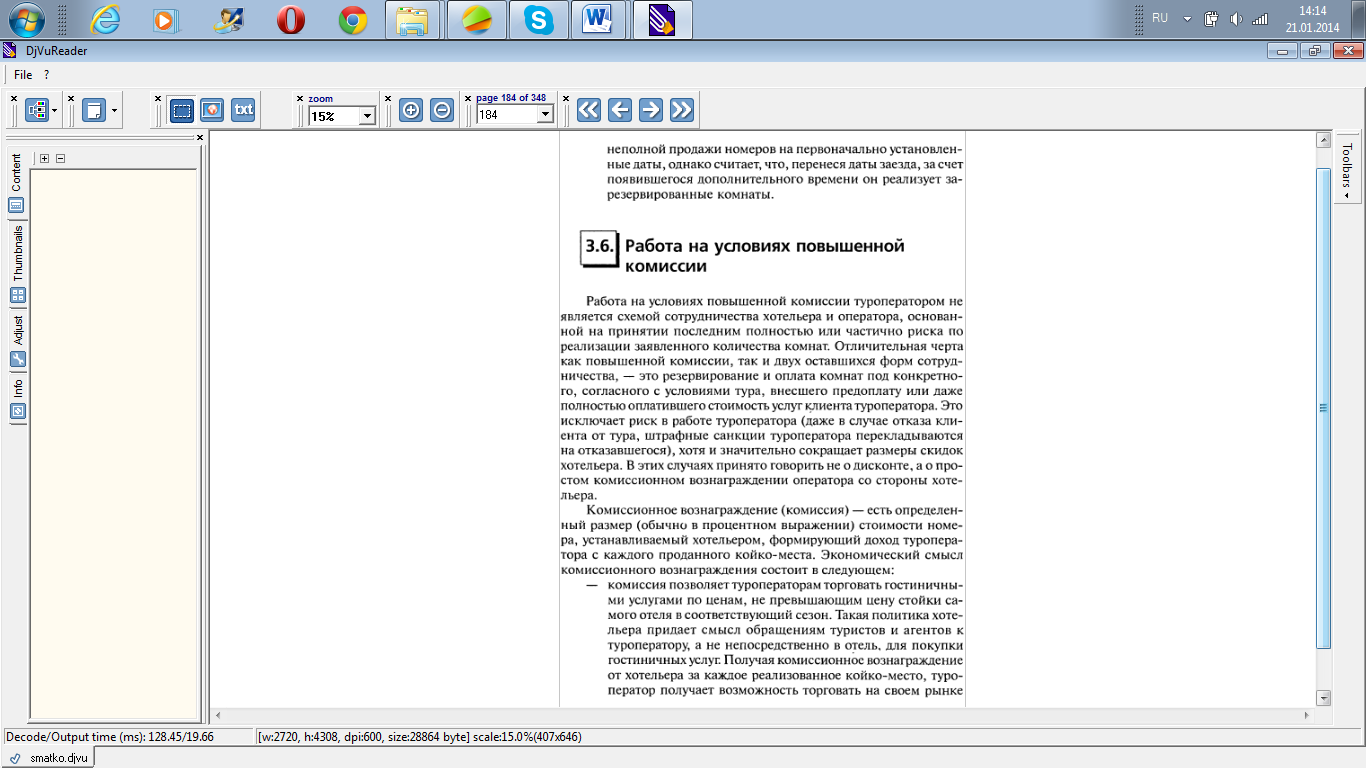This screenshot has width=1366, height=768.
Task: Click the section heading "Работа на условиях повышенной комиссии"
Action: point(765,256)
